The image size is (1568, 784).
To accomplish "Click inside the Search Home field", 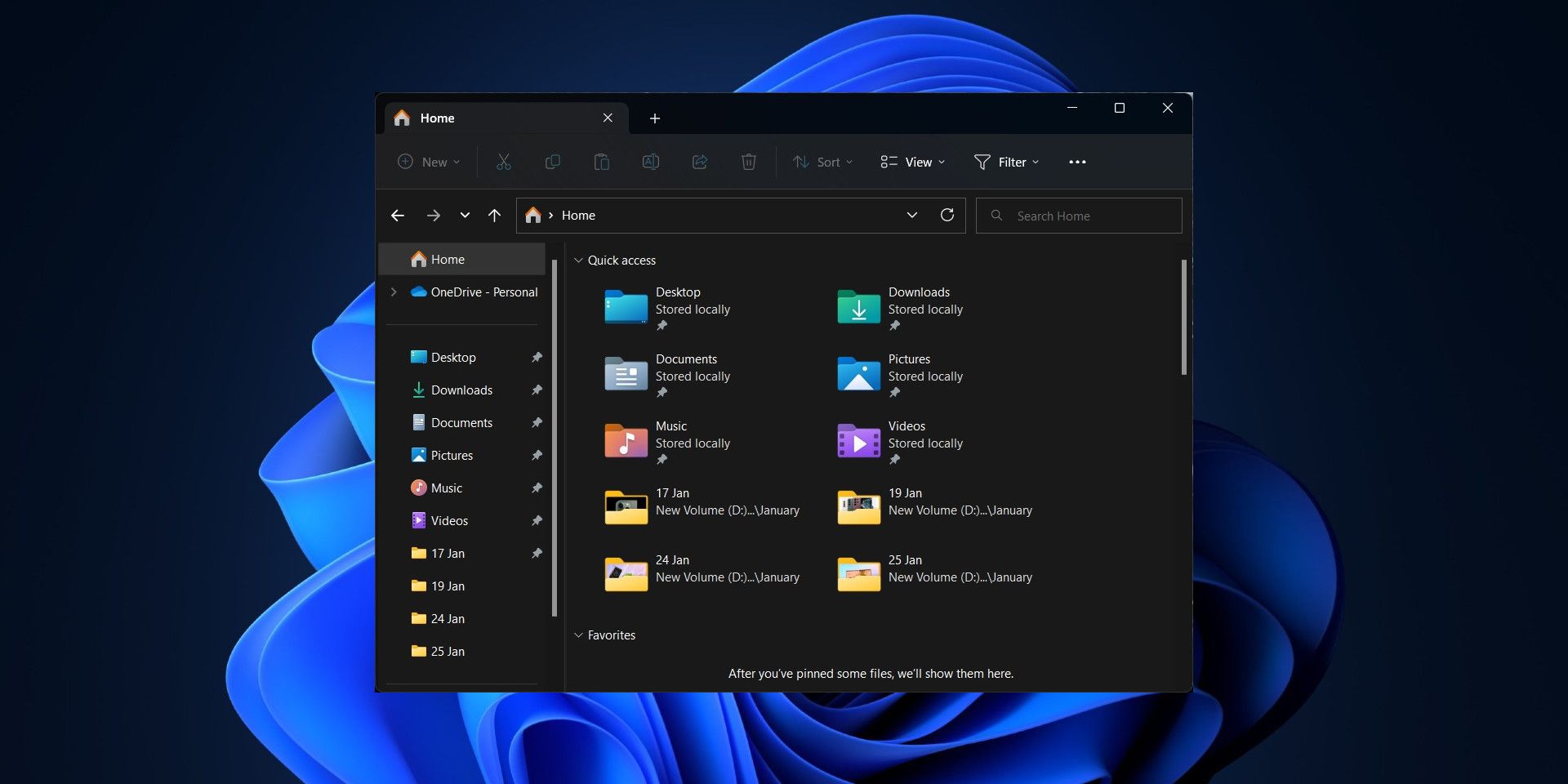I will click(x=1078, y=215).
